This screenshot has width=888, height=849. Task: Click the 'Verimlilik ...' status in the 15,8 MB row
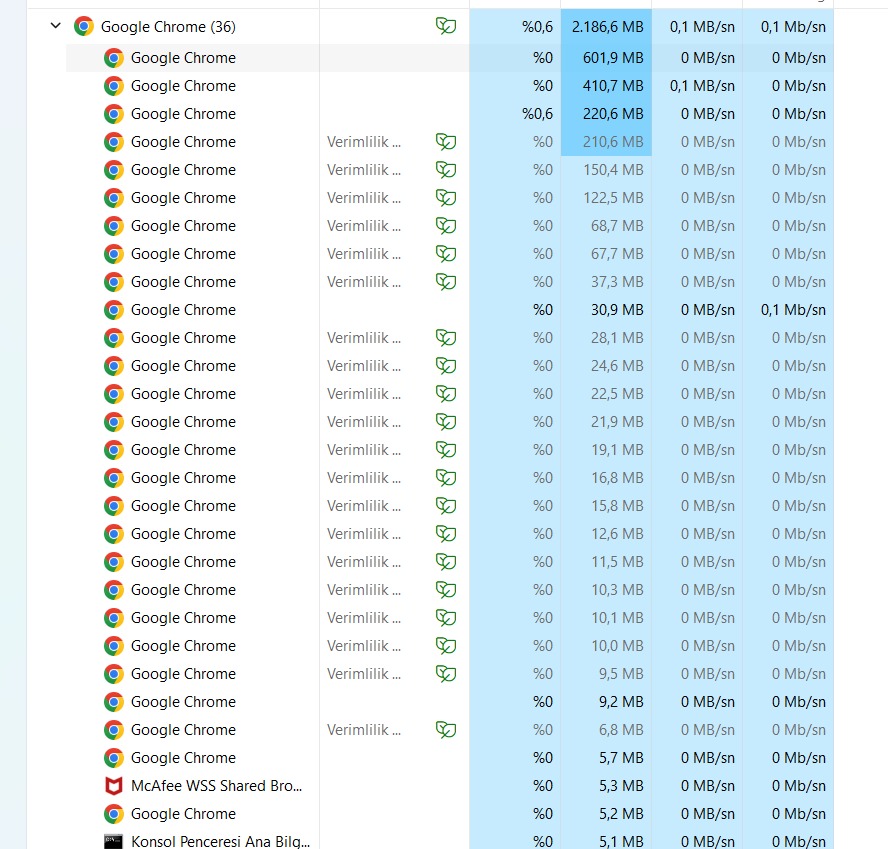coord(364,506)
